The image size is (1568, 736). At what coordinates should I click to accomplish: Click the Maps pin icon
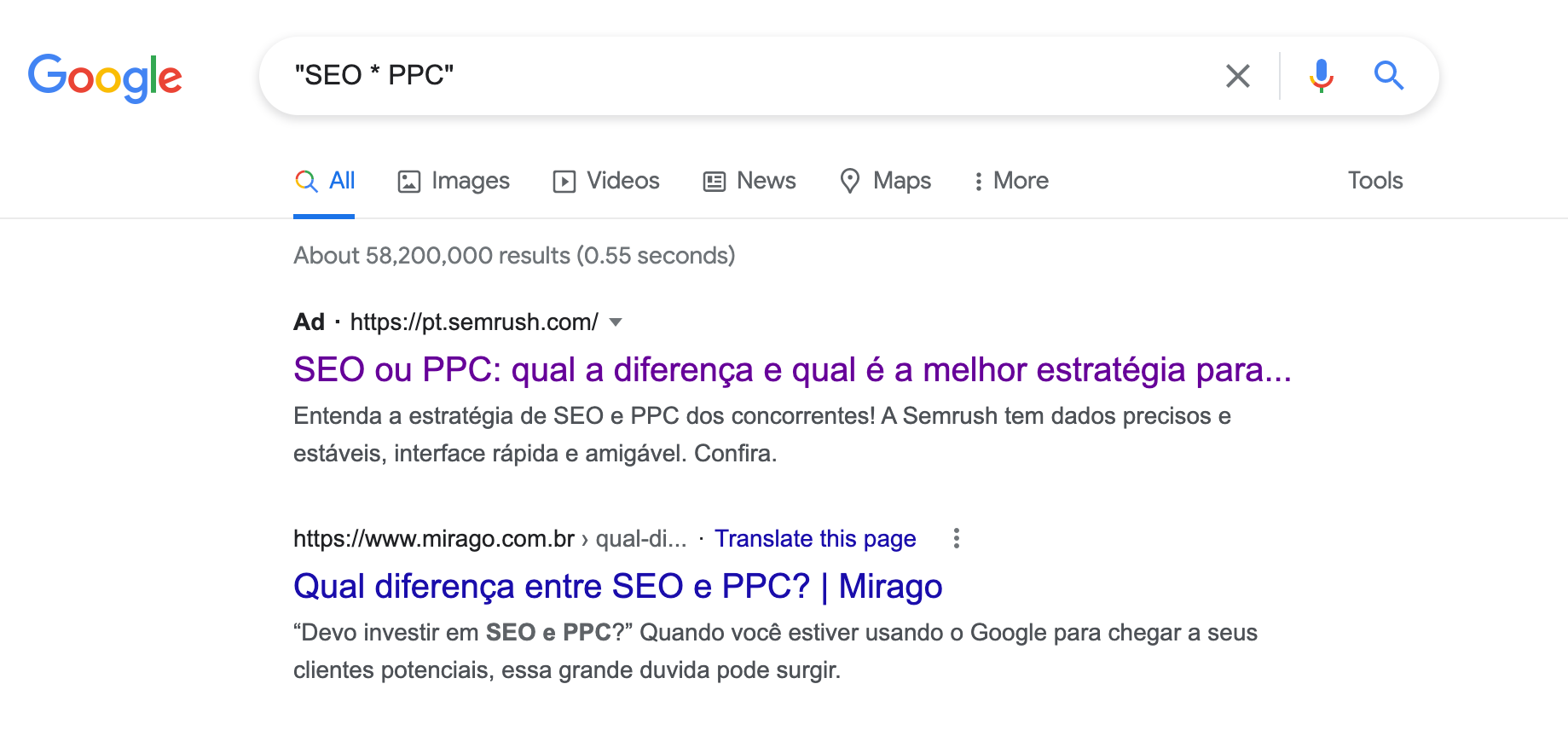pyautogui.click(x=850, y=181)
